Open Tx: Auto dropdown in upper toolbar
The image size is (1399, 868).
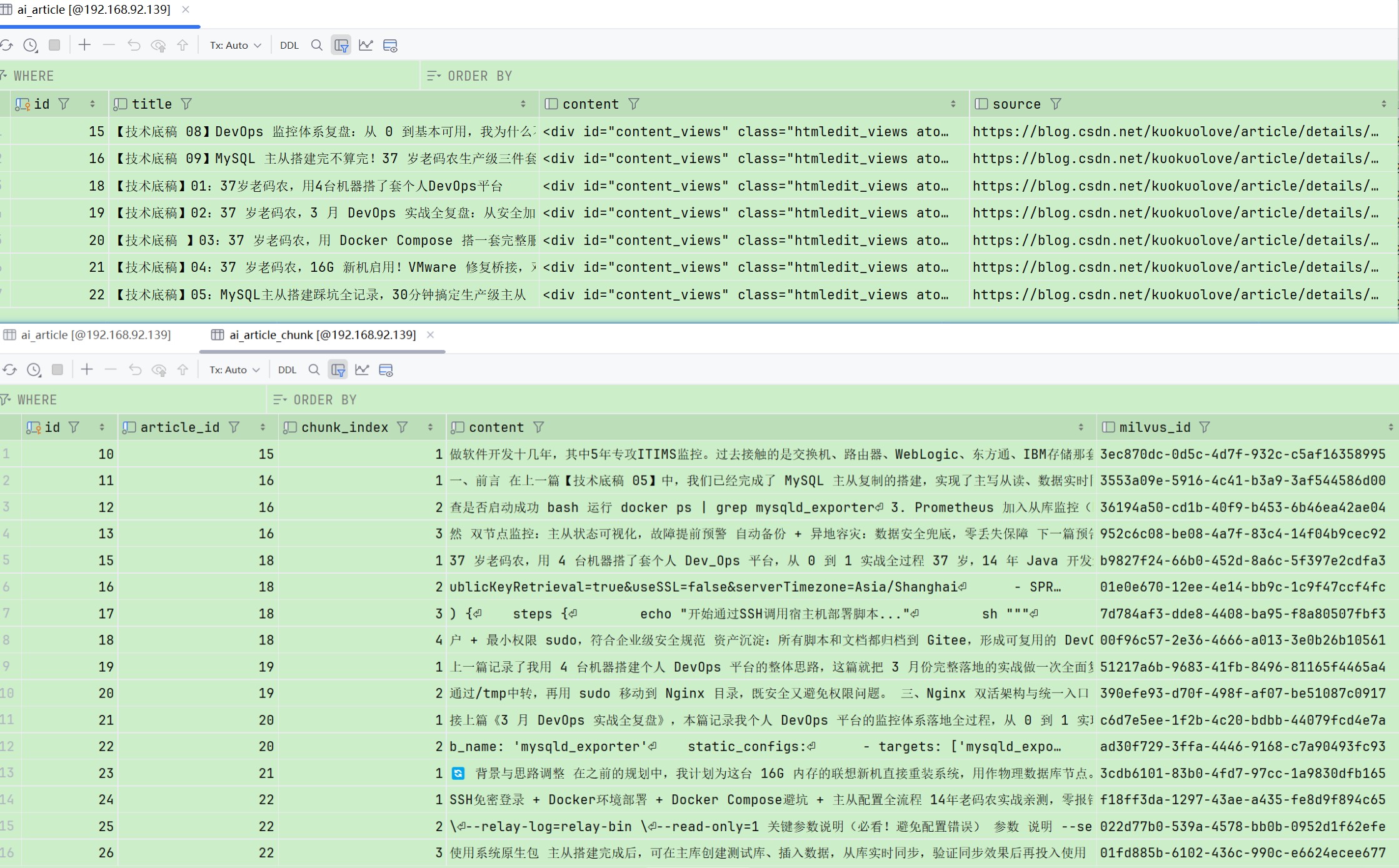[235, 45]
